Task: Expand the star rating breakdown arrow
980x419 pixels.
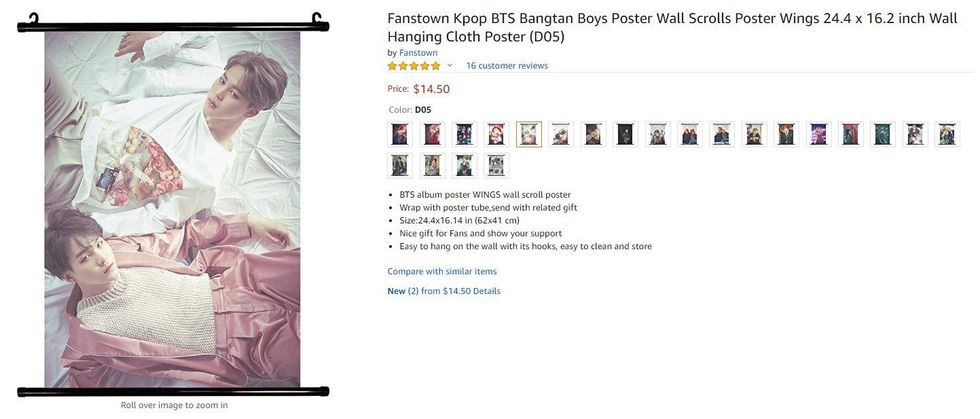Action: click(x=450, y=66)
